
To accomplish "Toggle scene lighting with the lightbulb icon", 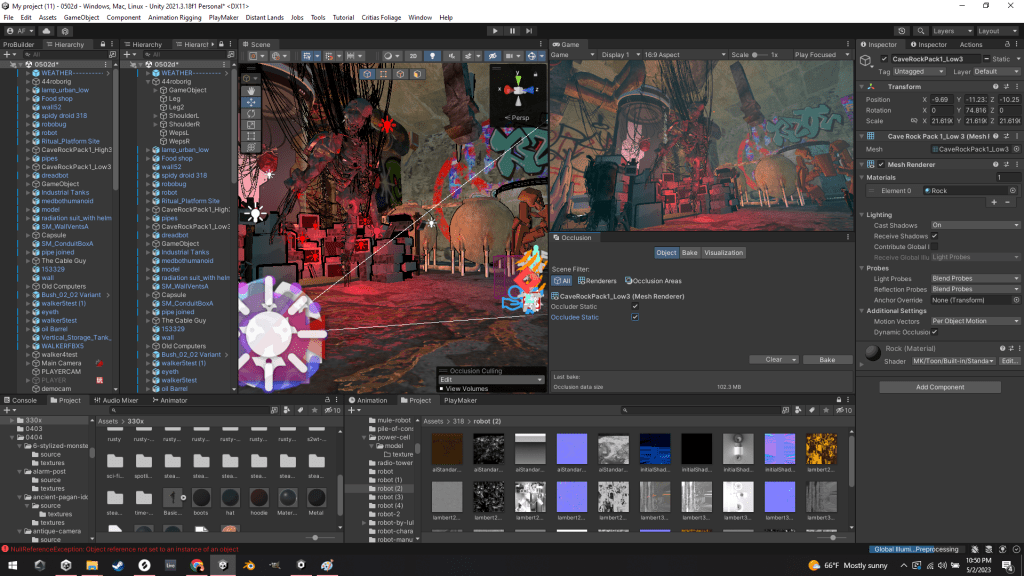I will pyautogui.click(x=432, y=55).
